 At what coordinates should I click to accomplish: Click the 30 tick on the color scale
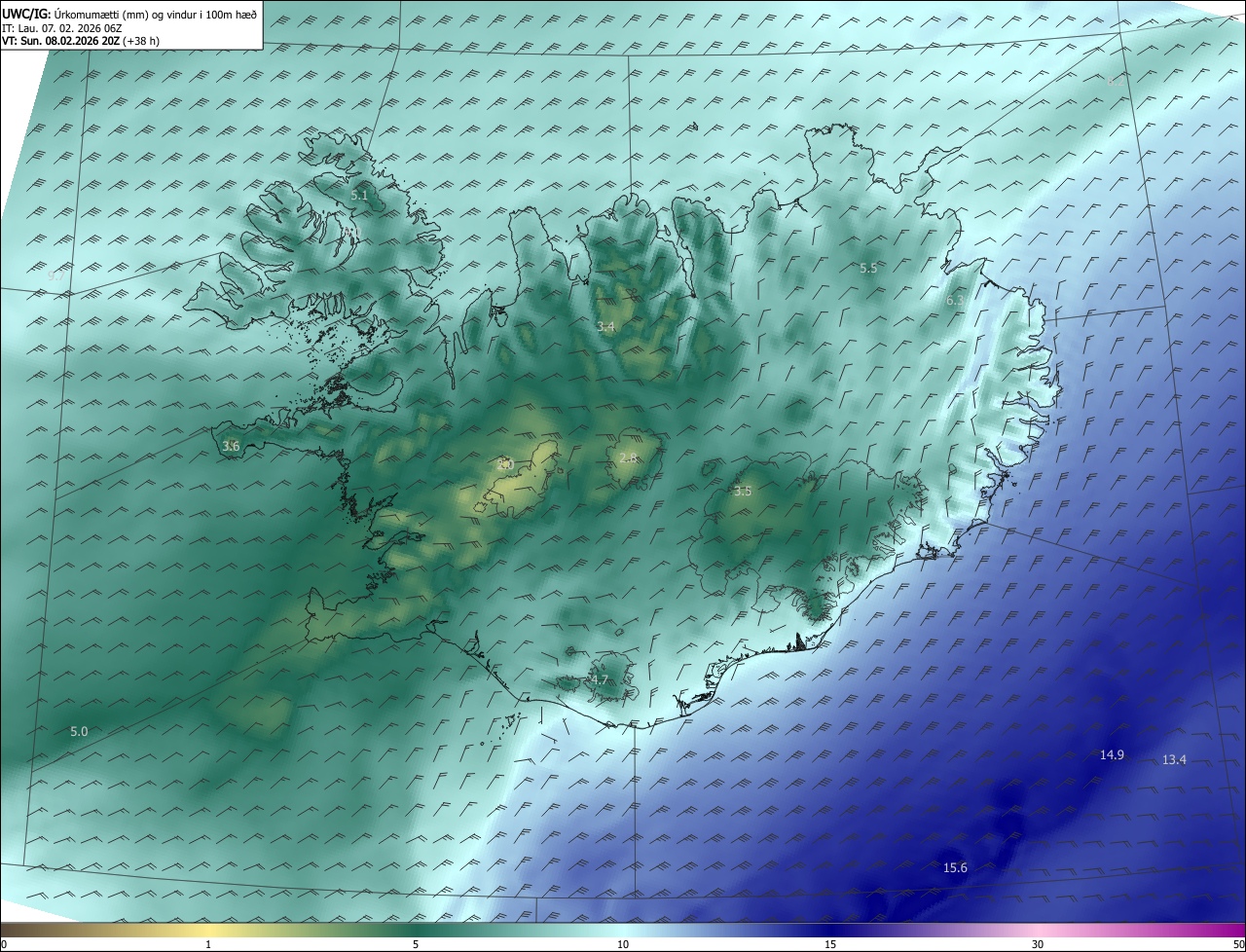(x=1038, y=944)
